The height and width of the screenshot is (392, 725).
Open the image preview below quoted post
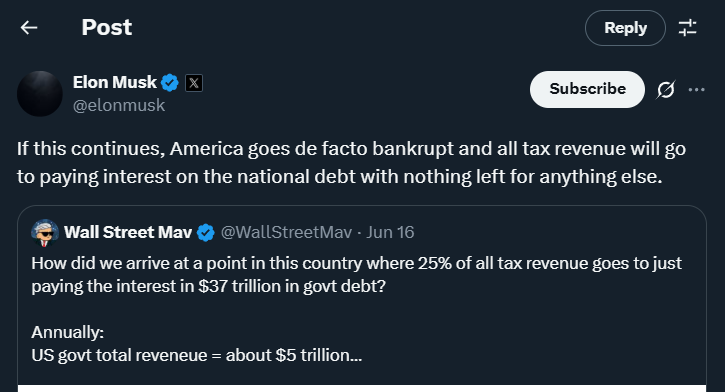click(x=362, y=388)
